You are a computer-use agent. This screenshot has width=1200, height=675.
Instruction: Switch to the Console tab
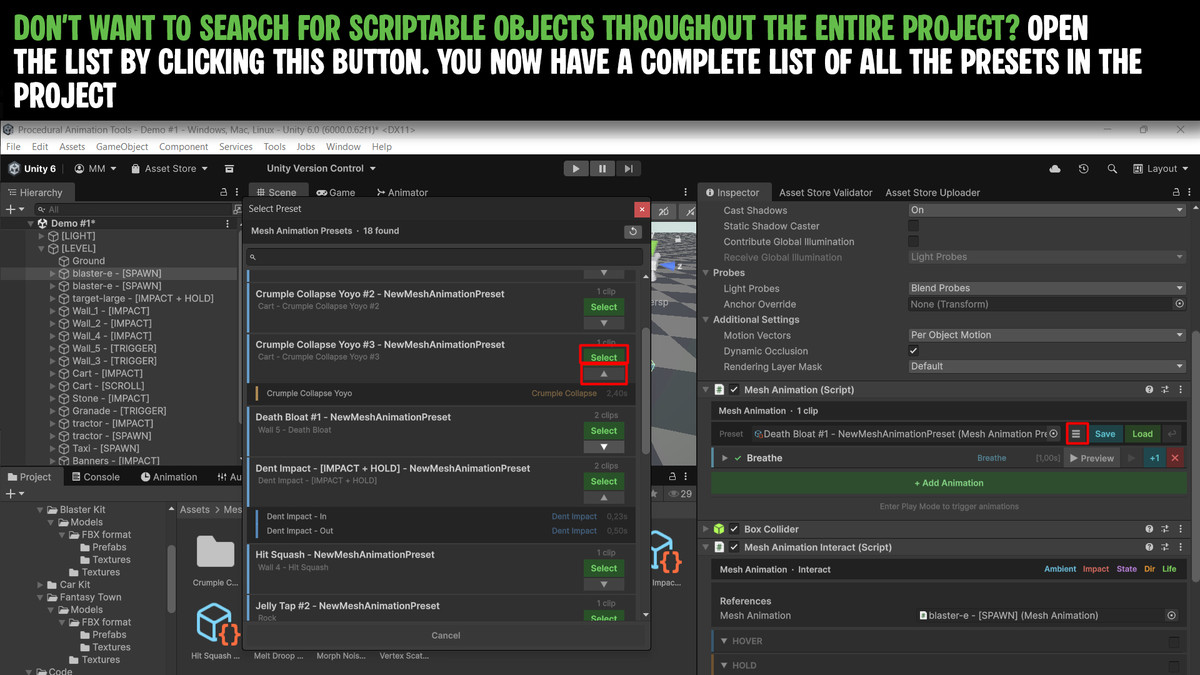point(95,477)
